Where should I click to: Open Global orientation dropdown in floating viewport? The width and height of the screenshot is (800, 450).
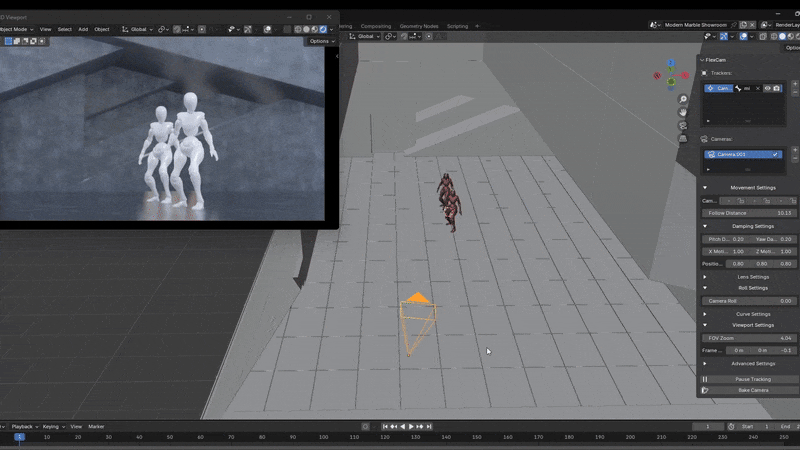[x=138, y=29]
